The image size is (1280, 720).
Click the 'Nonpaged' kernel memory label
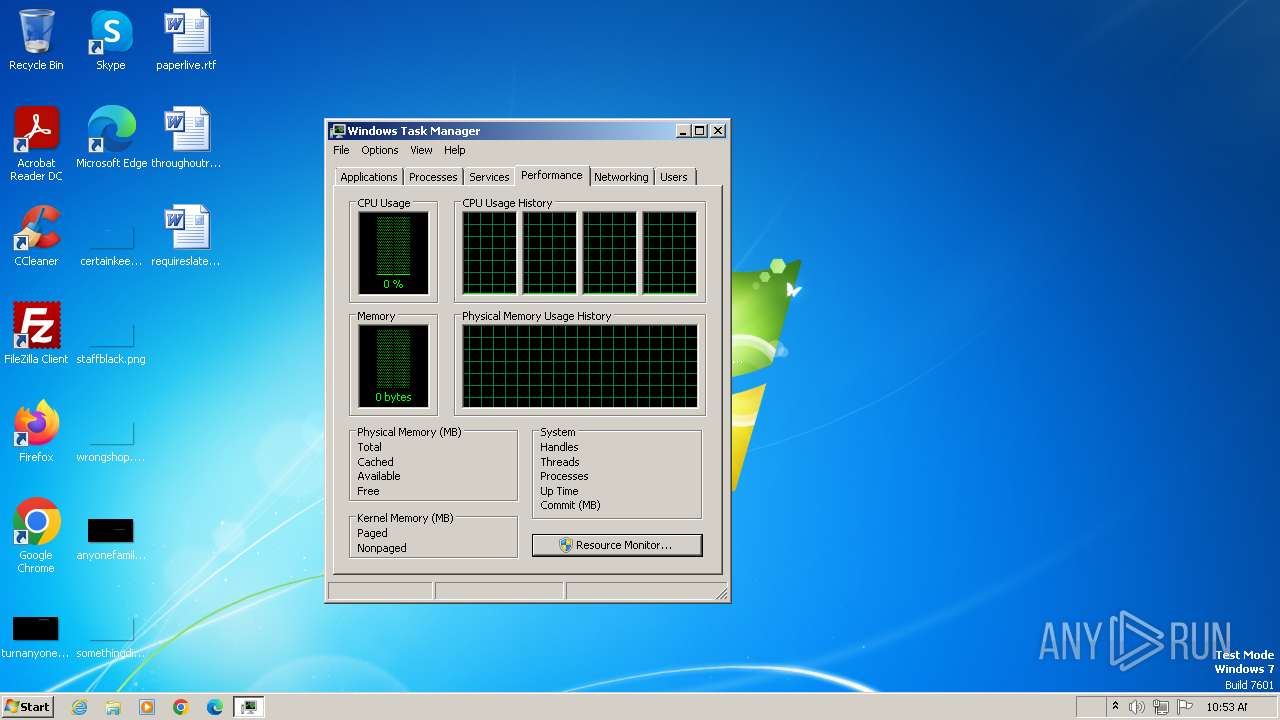382,548
